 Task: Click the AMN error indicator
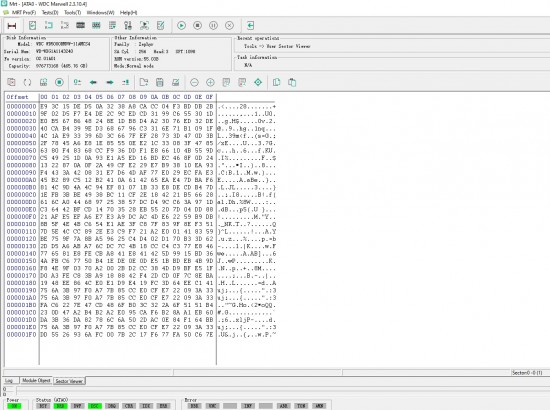[319, 406]
